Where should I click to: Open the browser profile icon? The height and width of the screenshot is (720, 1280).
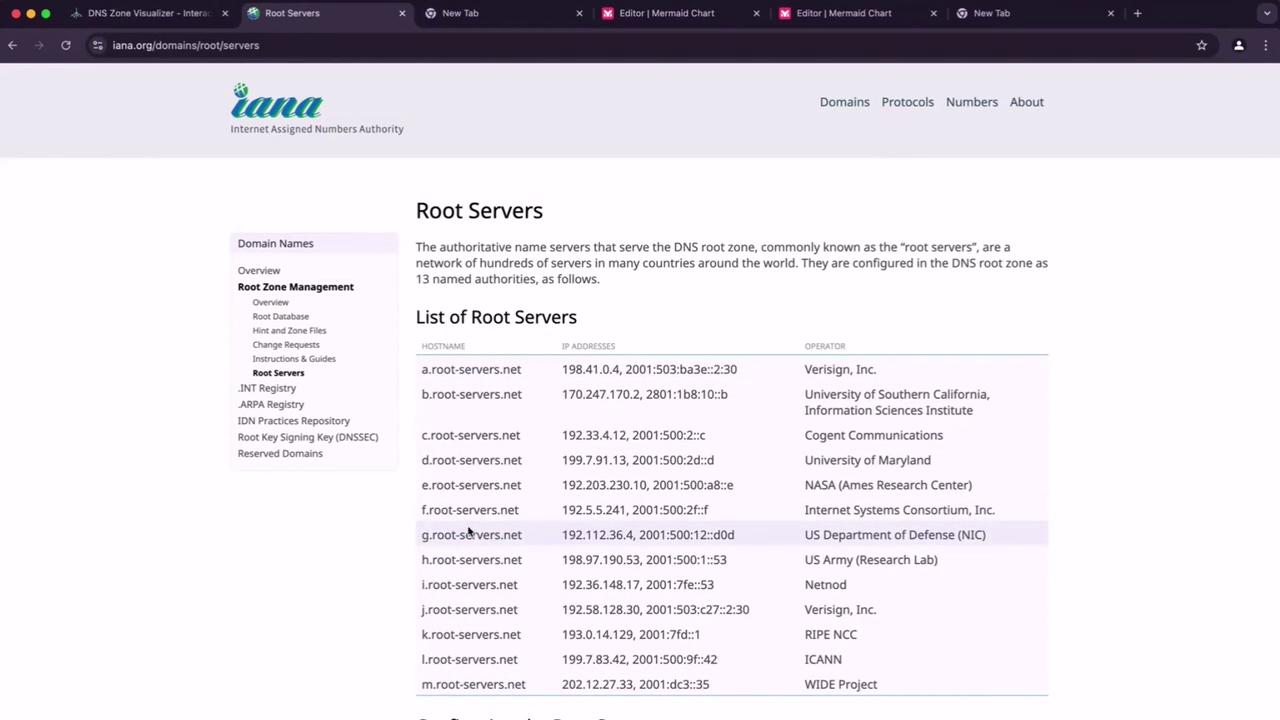pyautogui.click(x=1239, y=45)
